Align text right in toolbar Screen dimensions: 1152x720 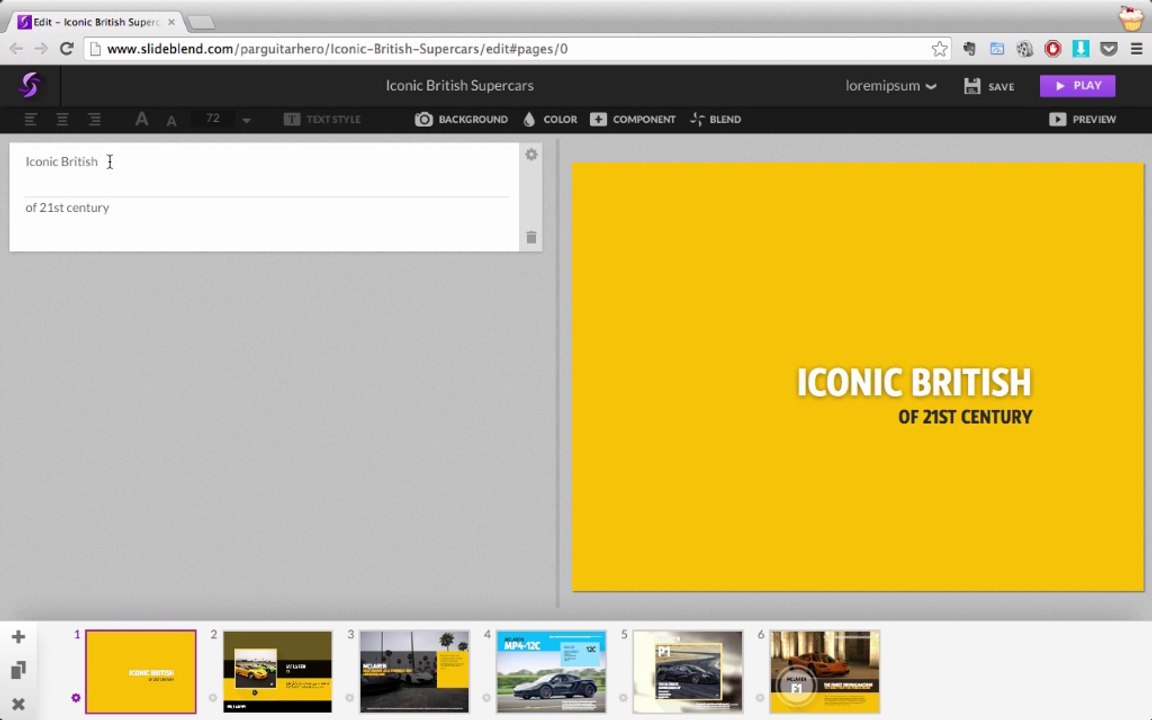pyautogui.click(x=94, y=119)
